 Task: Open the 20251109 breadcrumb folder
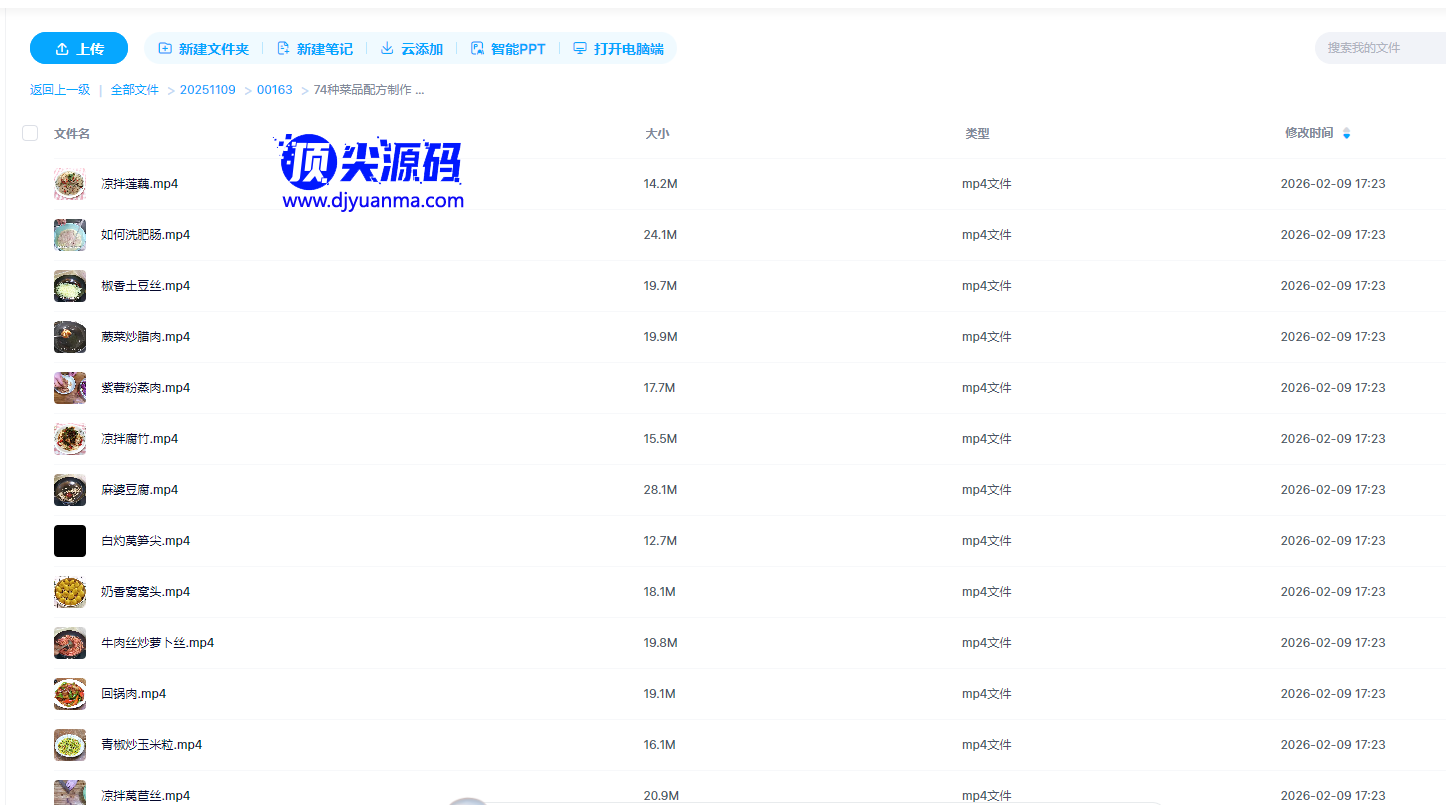[x=208, y=90]
